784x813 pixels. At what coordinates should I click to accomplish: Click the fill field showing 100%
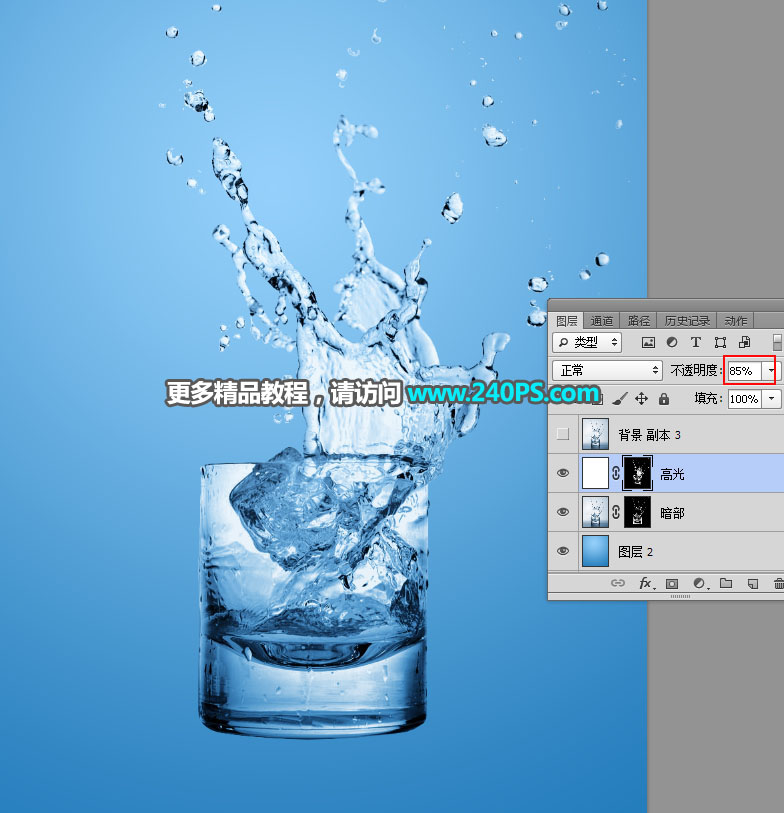pos(745,399)
